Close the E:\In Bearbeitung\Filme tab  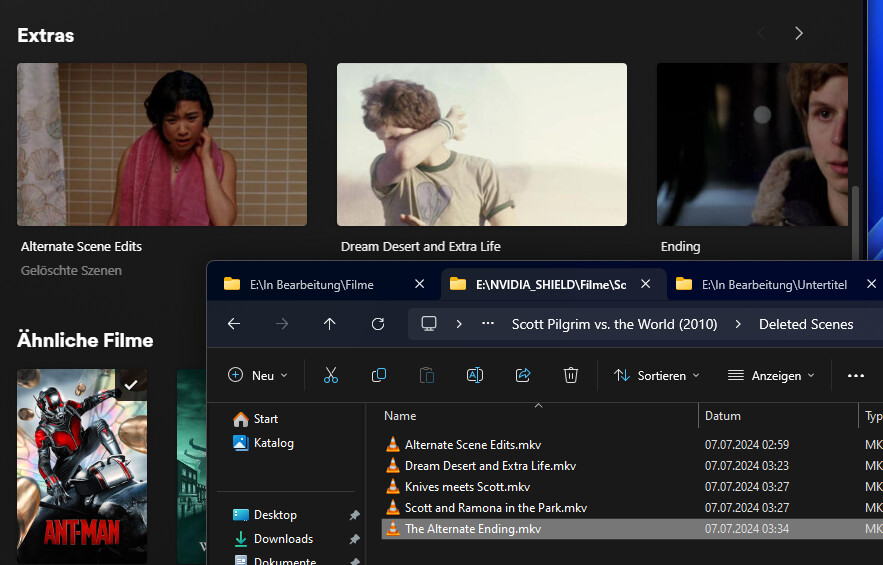[420, 284]
